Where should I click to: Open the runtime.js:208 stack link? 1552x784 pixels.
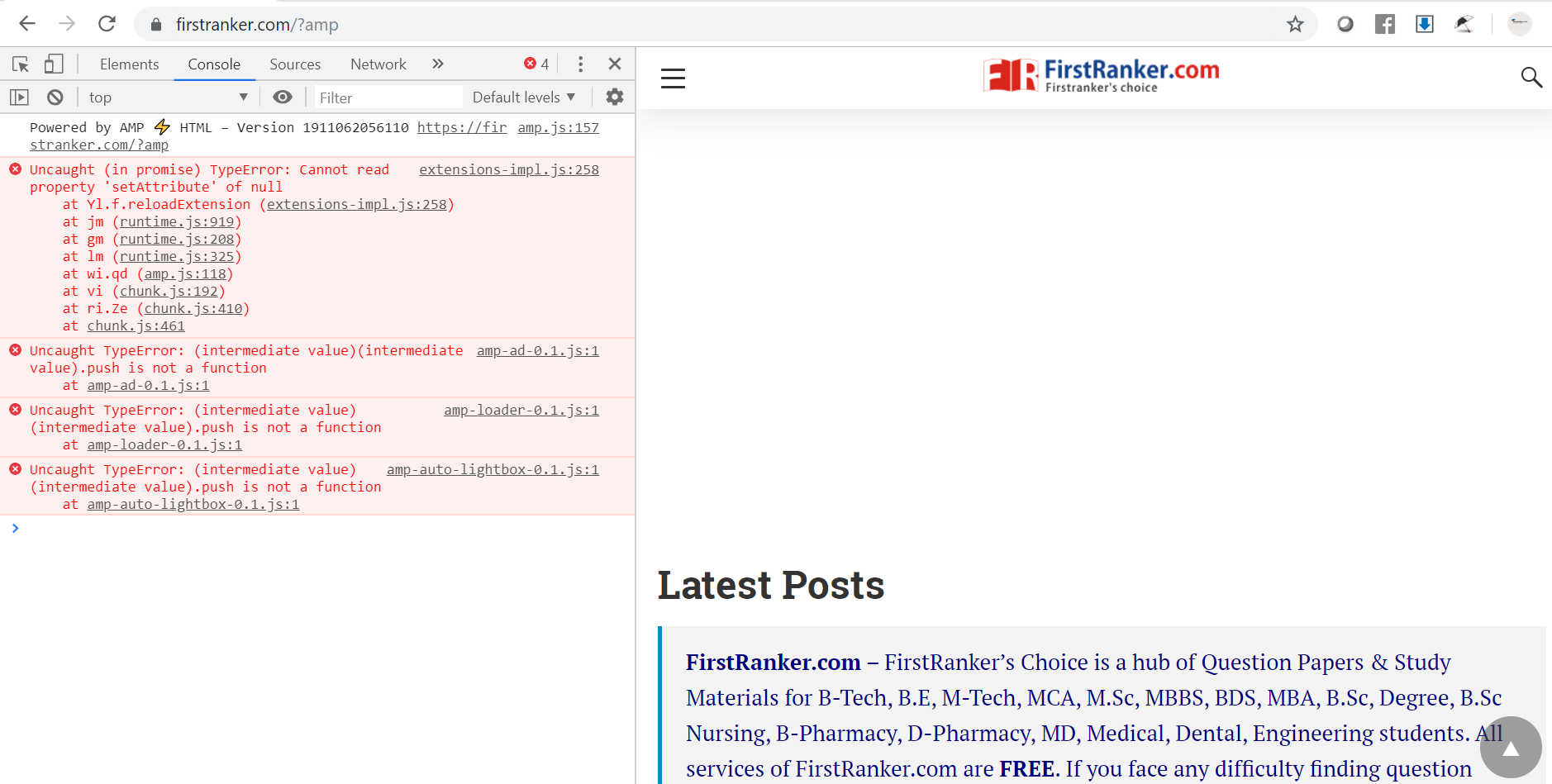(x=177, y=239)
